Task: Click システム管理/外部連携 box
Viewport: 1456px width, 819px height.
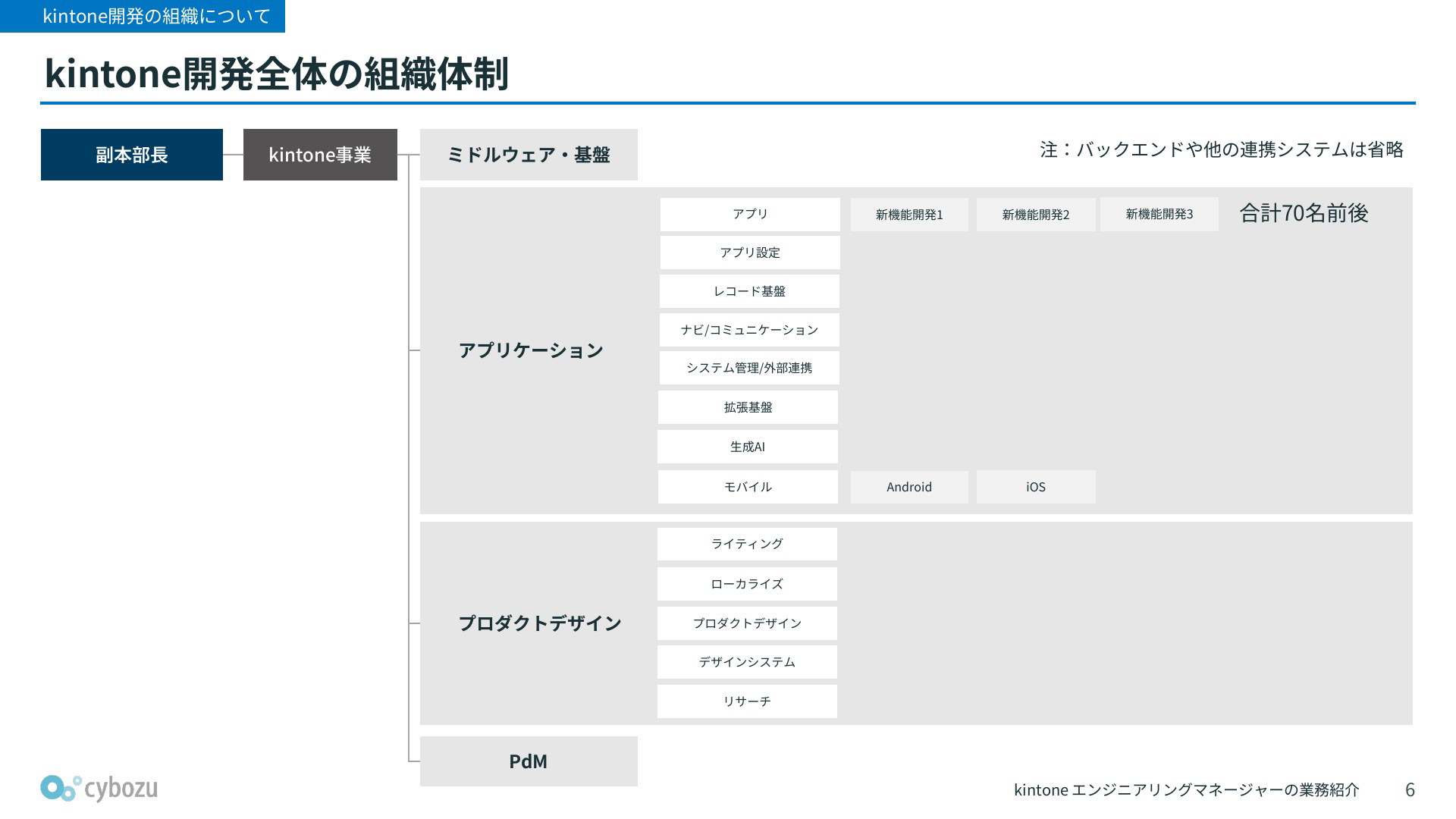Action: point(749,368)
